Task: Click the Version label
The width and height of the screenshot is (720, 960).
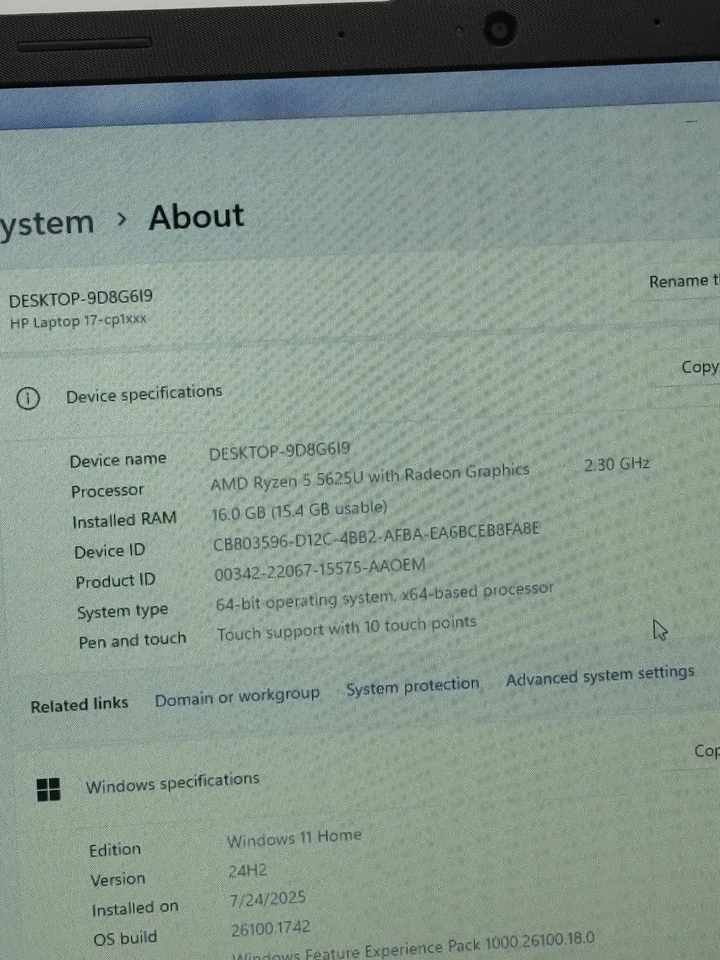Action: click(118, 880)
